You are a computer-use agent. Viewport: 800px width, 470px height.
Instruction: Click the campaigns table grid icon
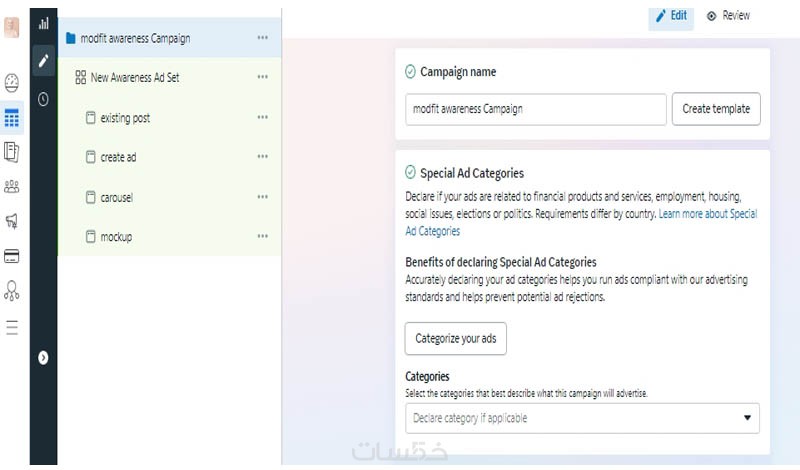click(x=12, y=119)
